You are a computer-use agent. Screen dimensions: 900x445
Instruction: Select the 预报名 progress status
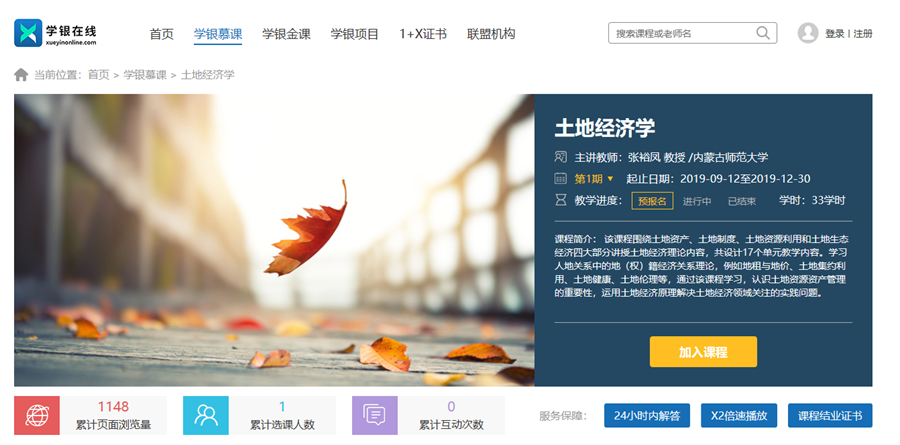point(653,201)
